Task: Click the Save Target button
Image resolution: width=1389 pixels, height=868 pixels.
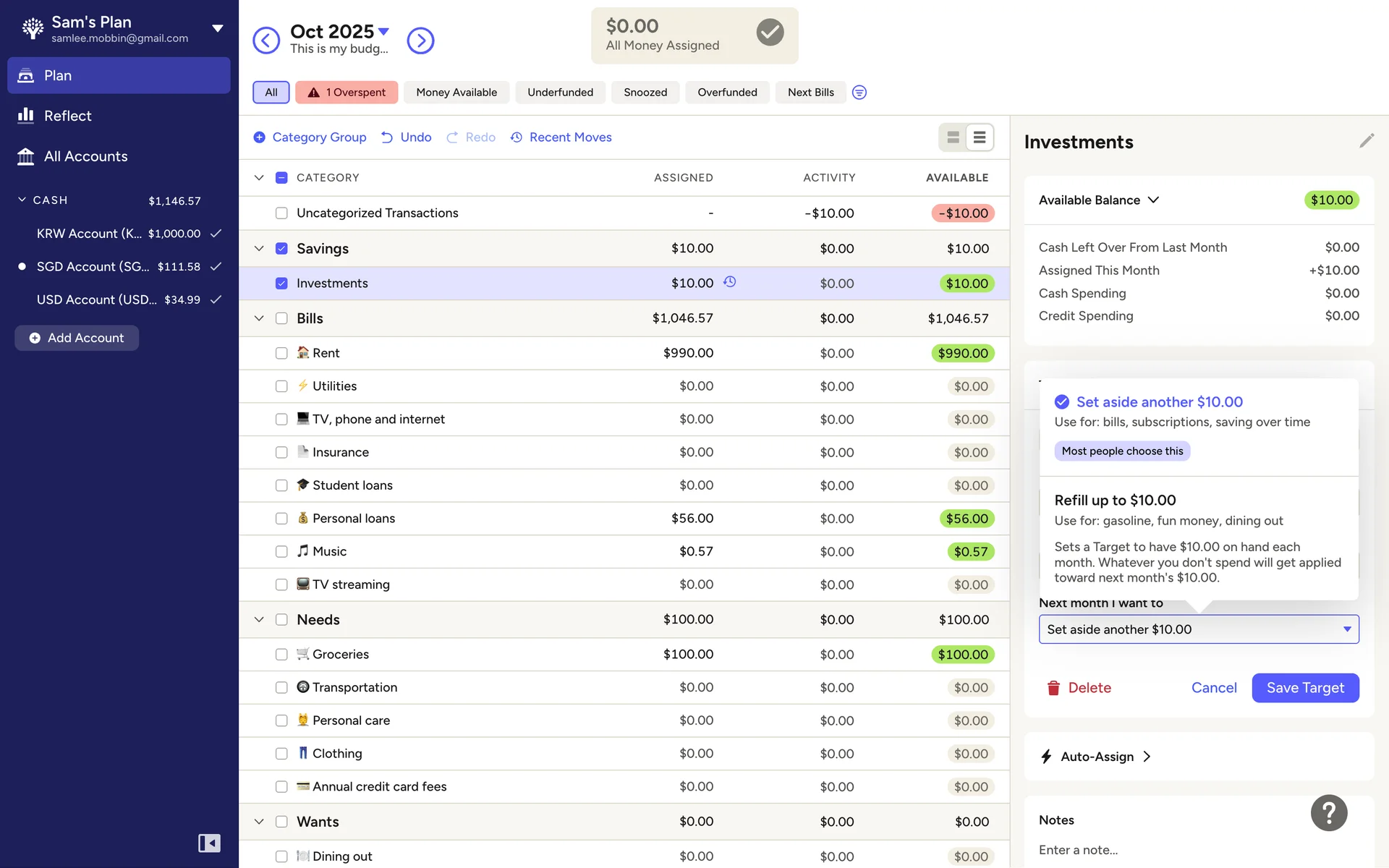Action: point(1304,688)
